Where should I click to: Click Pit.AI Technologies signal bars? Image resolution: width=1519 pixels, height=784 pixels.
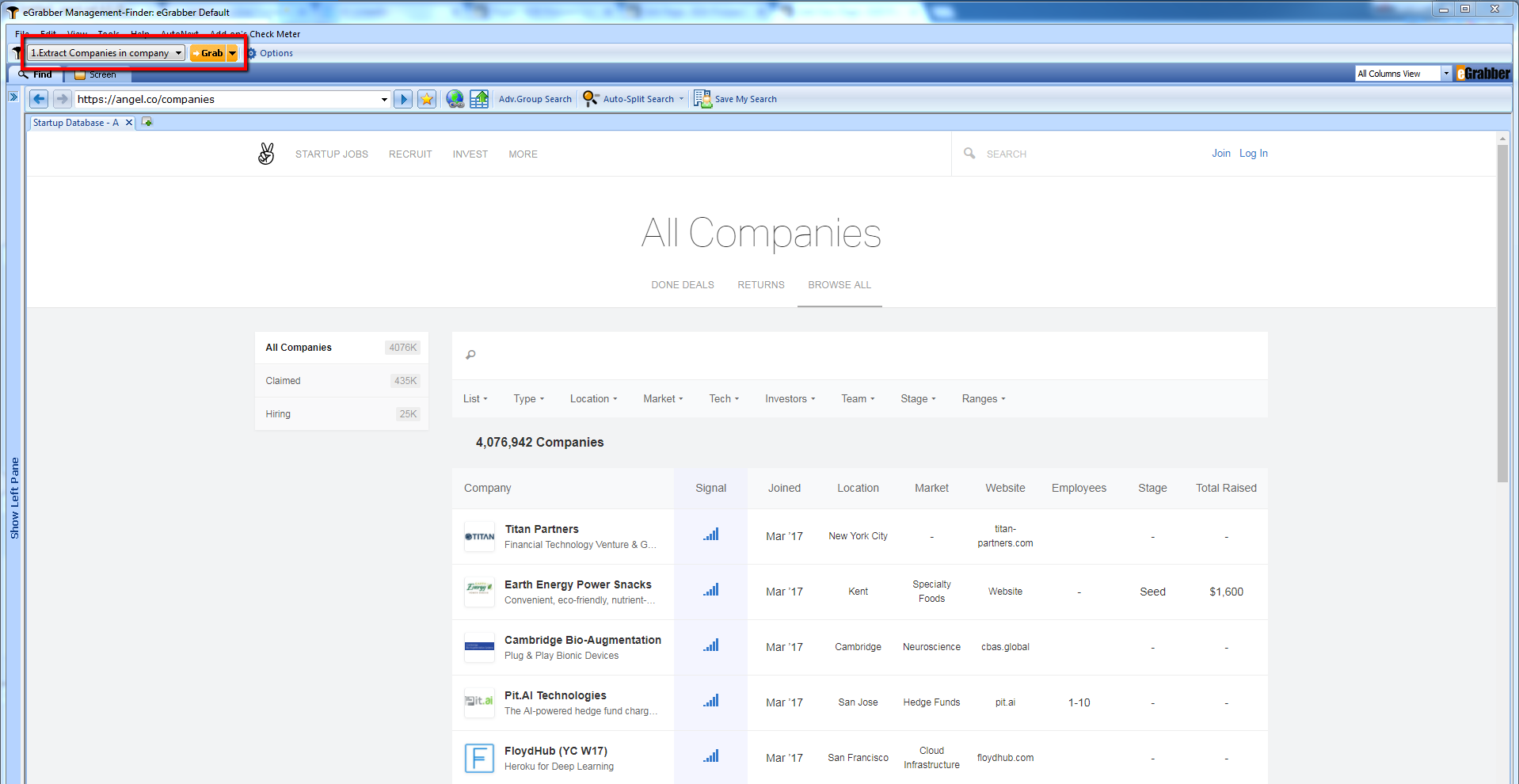710,701
